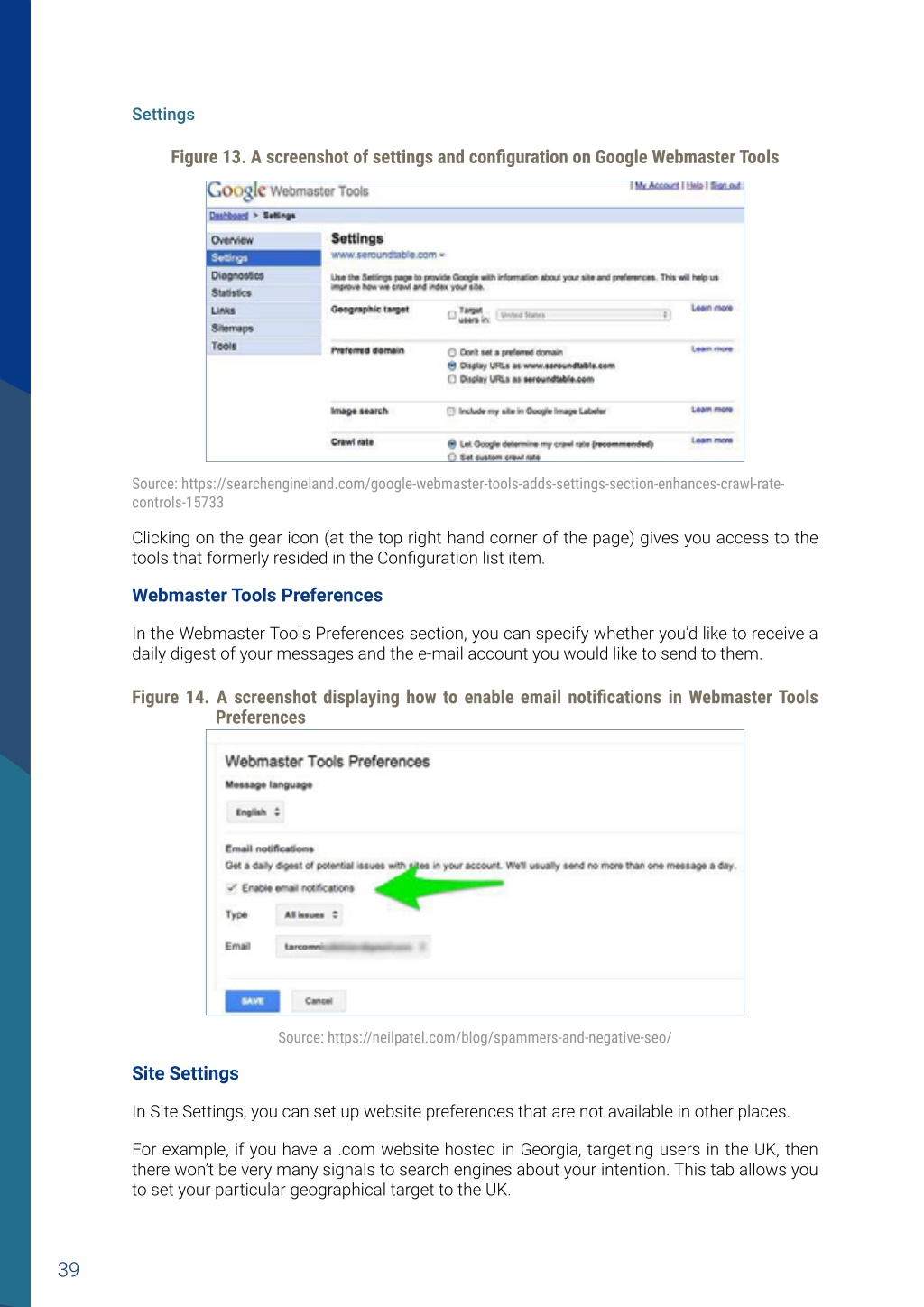Click 'Learn more' for Preferred domain
This screenshot has width=924, height=1307.
(712, 349)
